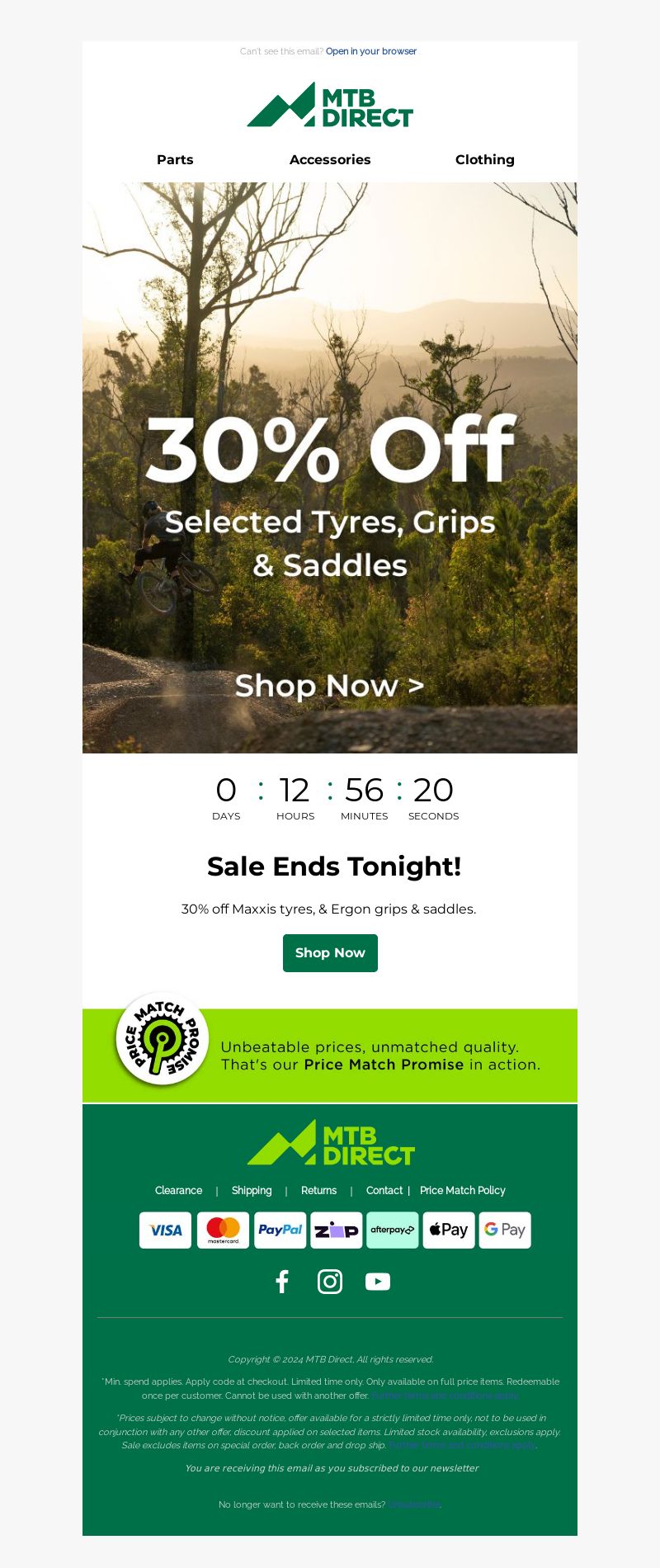Click the green Shop Now button
This screenshot has height=1568, width=660.
330,953
